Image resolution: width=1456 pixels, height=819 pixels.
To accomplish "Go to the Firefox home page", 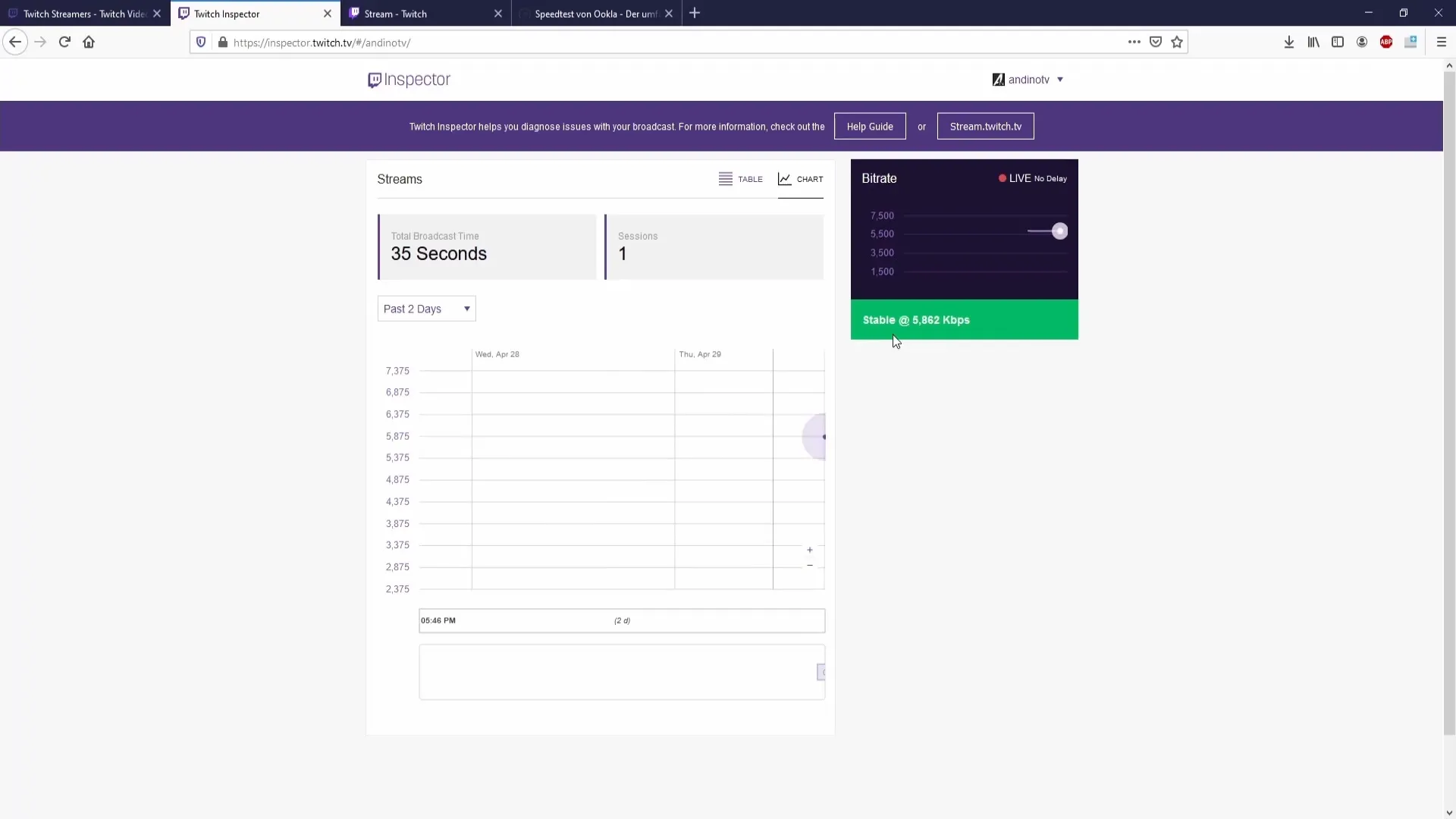I will (89, 42).
